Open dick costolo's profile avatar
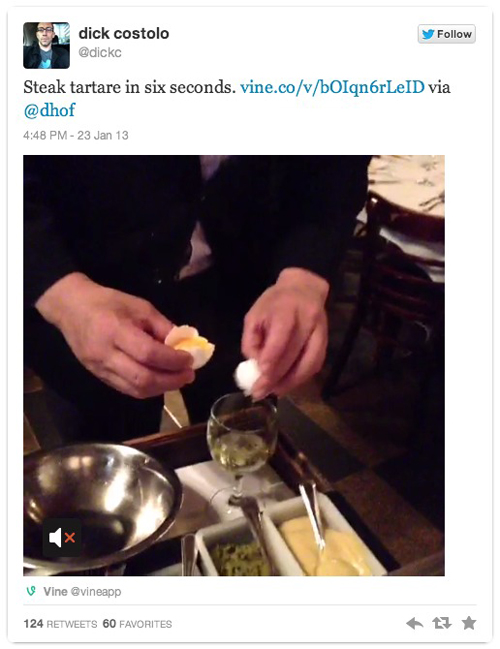The height and width of the screenshot is (649, 500). coord(46,45)
